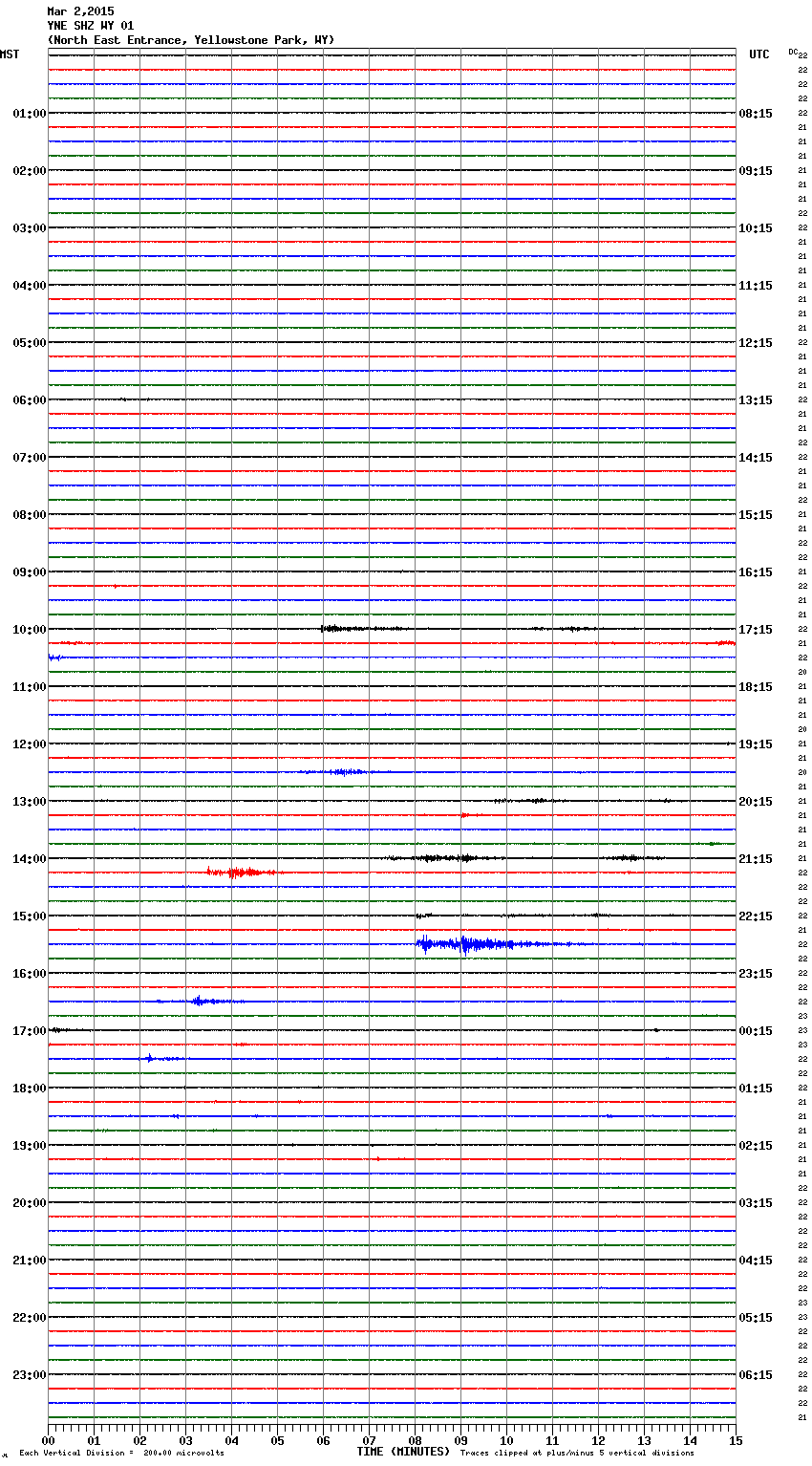This screenshot has height=1466, width=812.
Task: Click the 07:00 MST time label
Action: click(30, 458)
